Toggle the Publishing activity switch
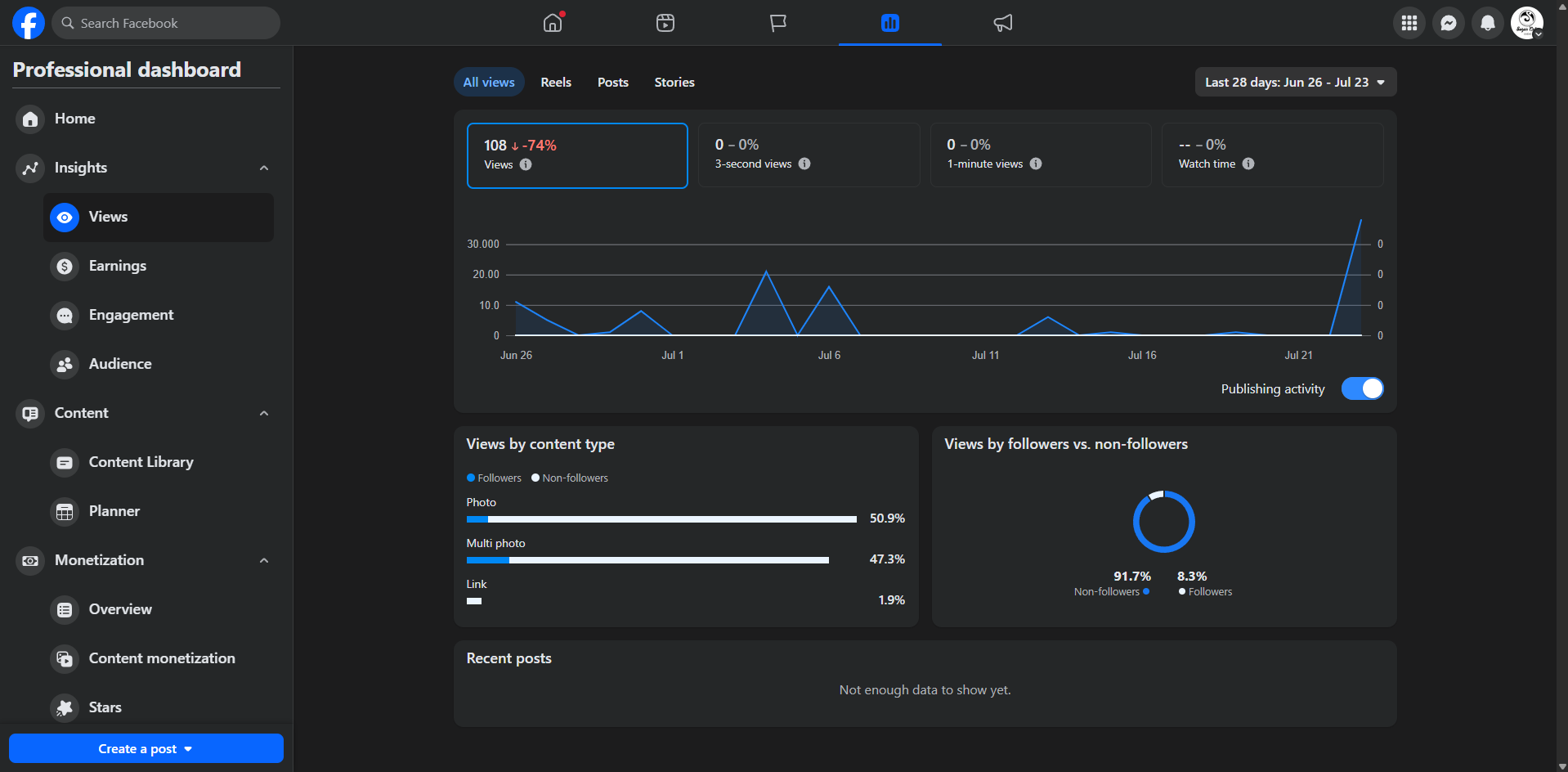 tap(1363, 388)
